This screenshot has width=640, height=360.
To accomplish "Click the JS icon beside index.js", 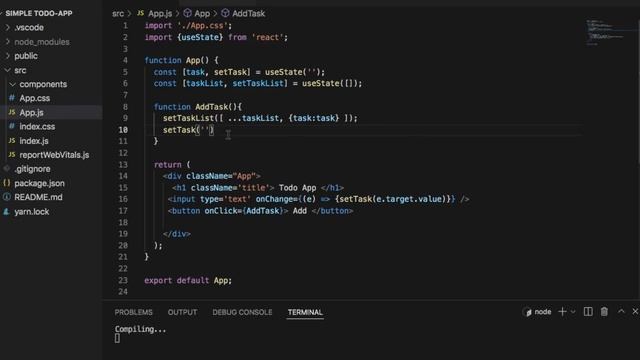I will point(12,140).
